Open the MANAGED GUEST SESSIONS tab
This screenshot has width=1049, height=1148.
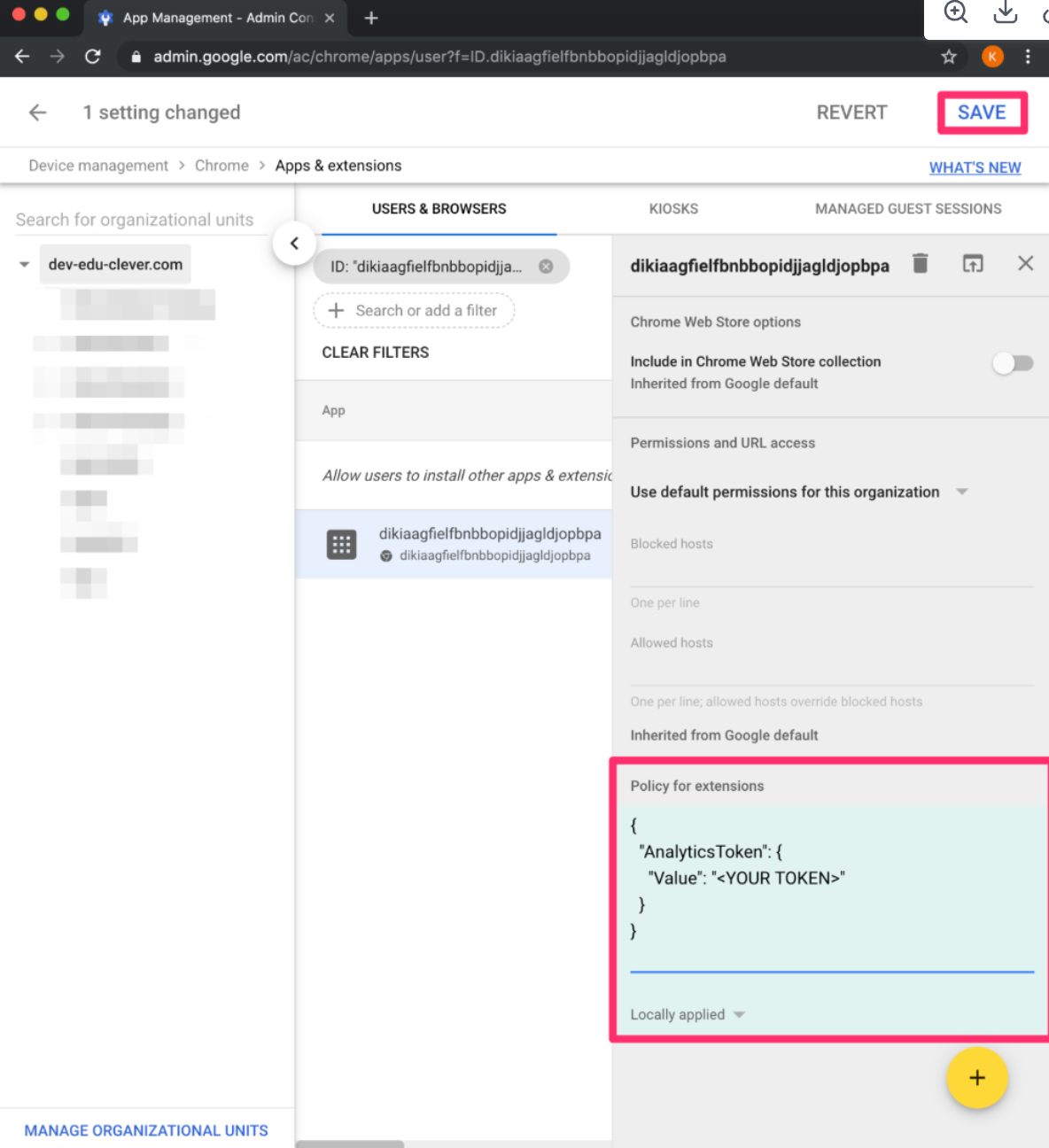(x=907, y=209)
